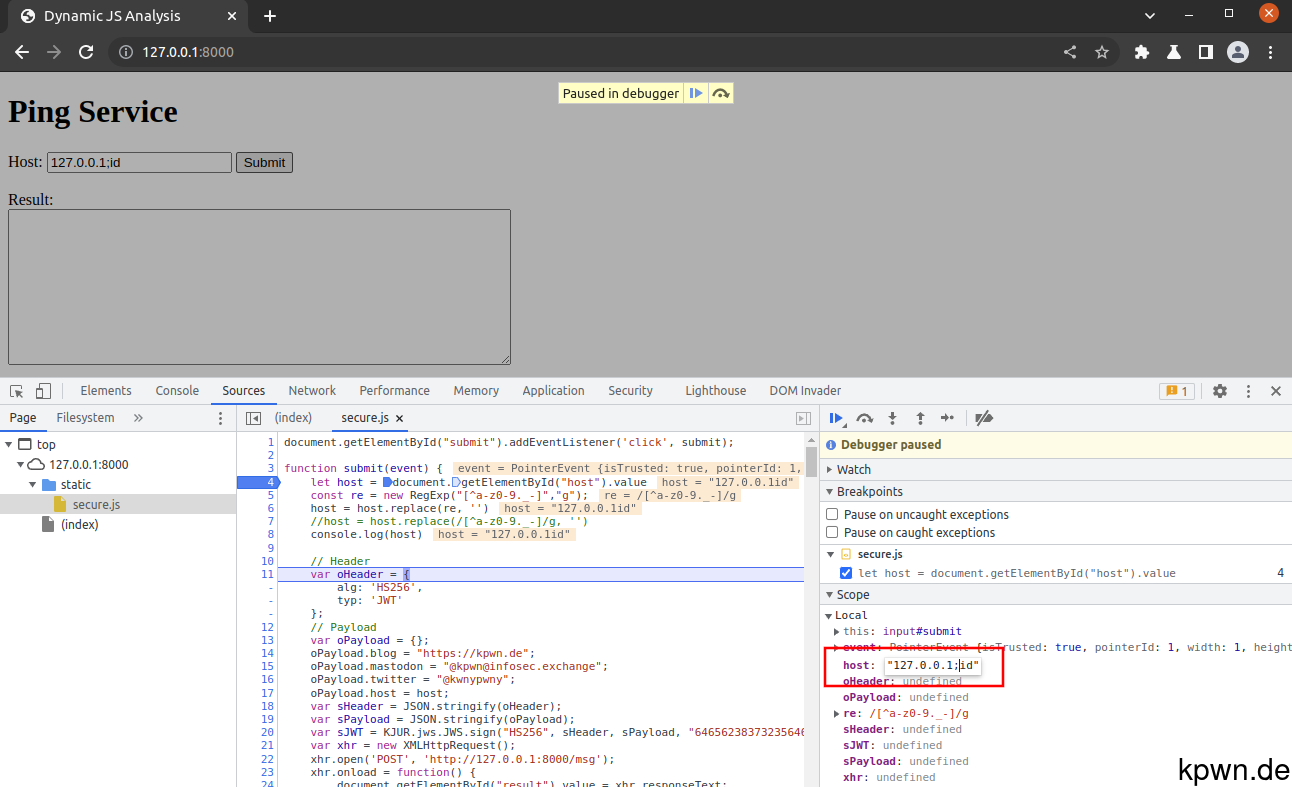This screenshot has width=1292, height=787.
Task: Collapse the Scope section
Action: pos(830,594)
